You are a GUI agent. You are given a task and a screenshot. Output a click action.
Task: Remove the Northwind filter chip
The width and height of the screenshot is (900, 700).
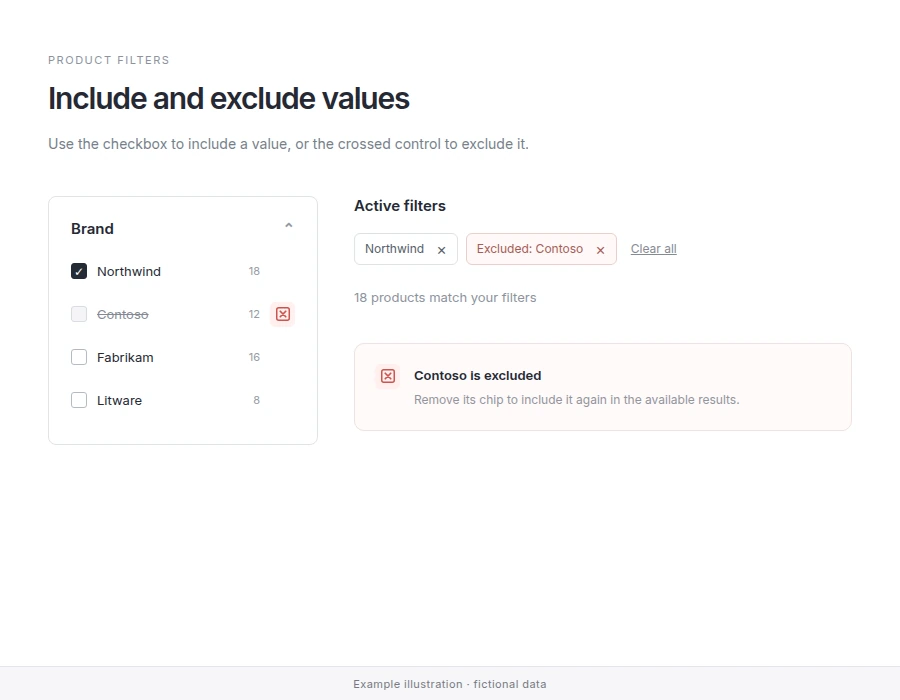(441, 250)
